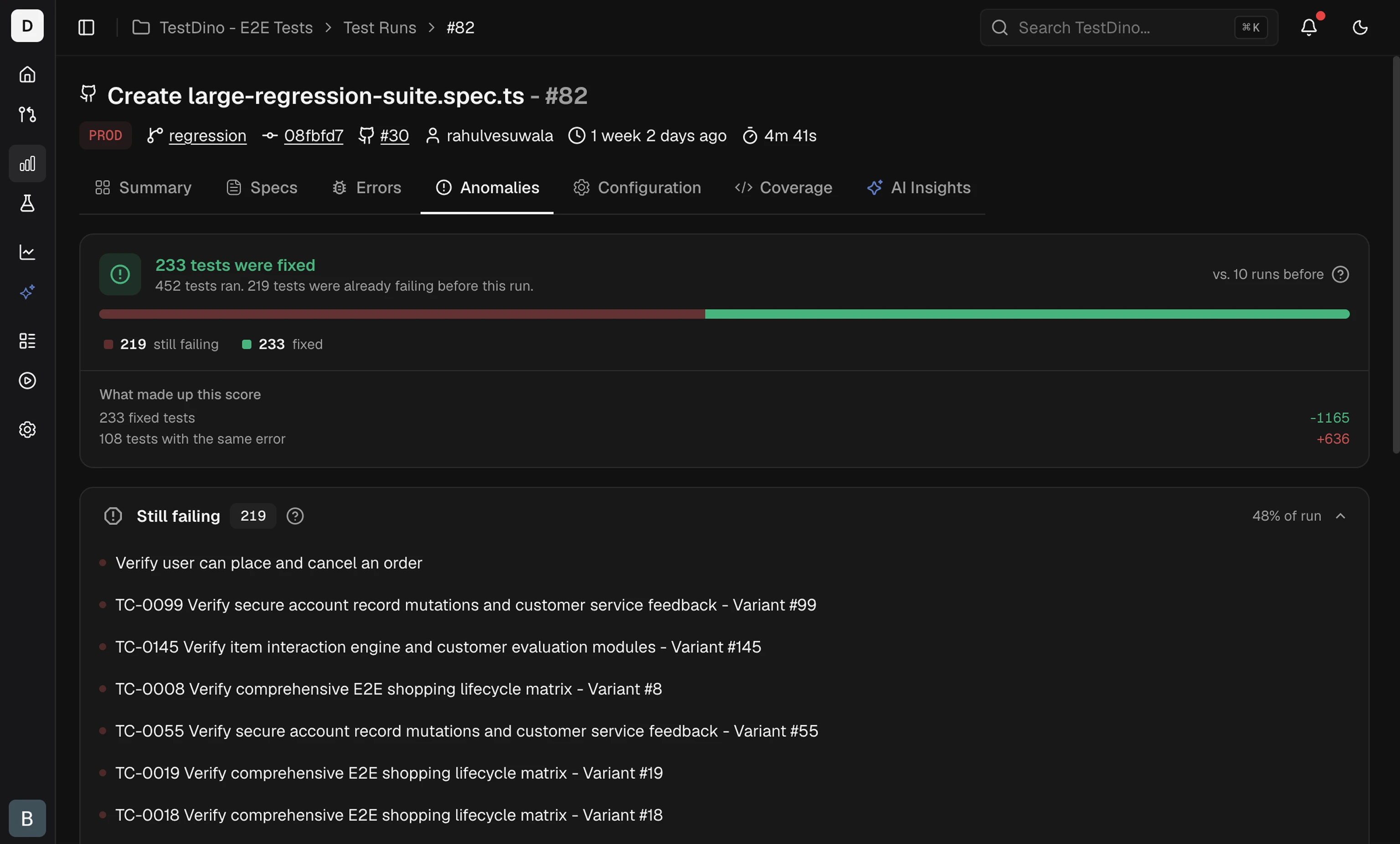The height and width of the screenshot is (844, 1400).
Task: Open the flask test lab sidebar icon
Action: tap(27, 203)
